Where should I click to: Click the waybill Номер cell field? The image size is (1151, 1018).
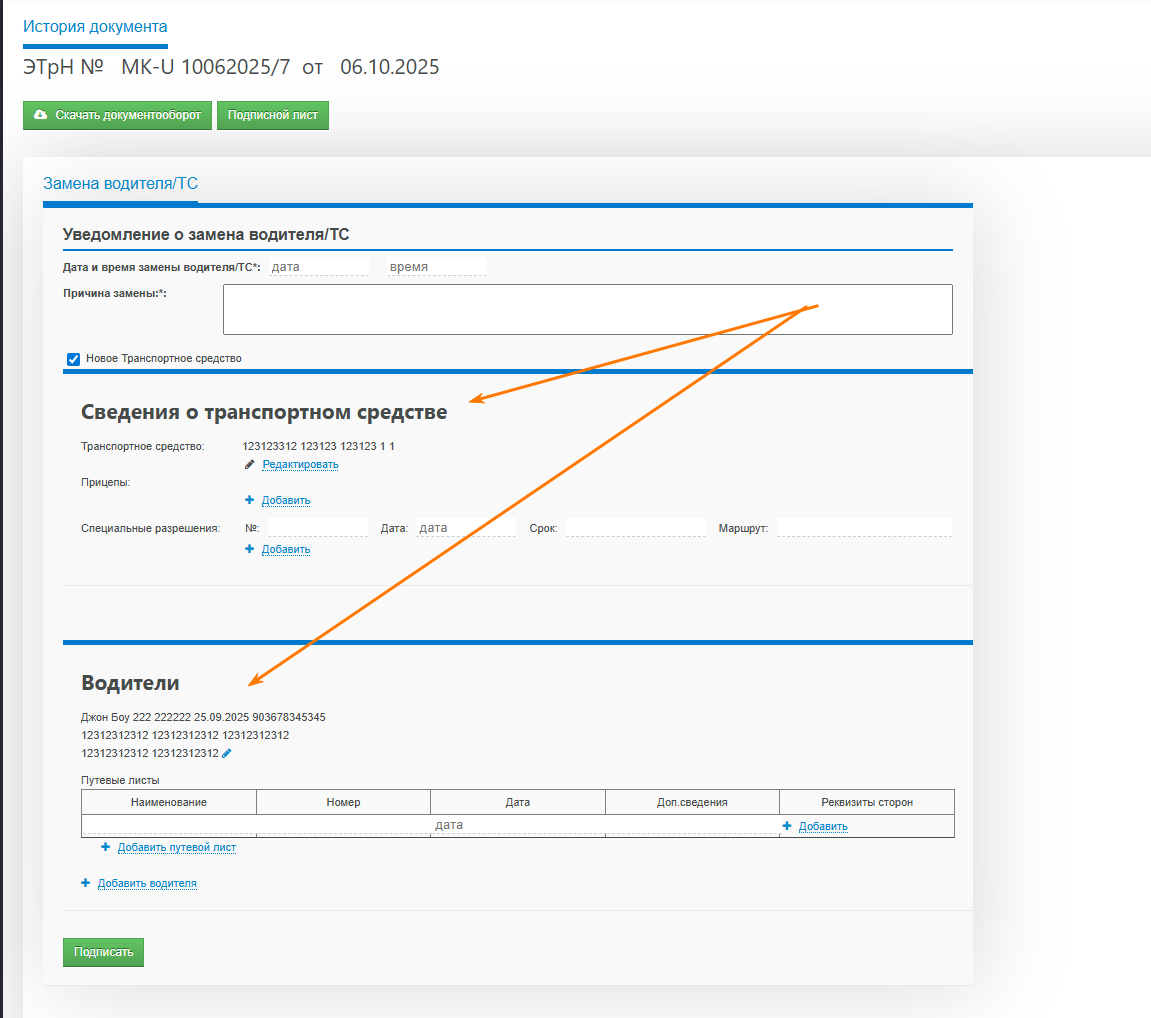[x=343, y=825]
